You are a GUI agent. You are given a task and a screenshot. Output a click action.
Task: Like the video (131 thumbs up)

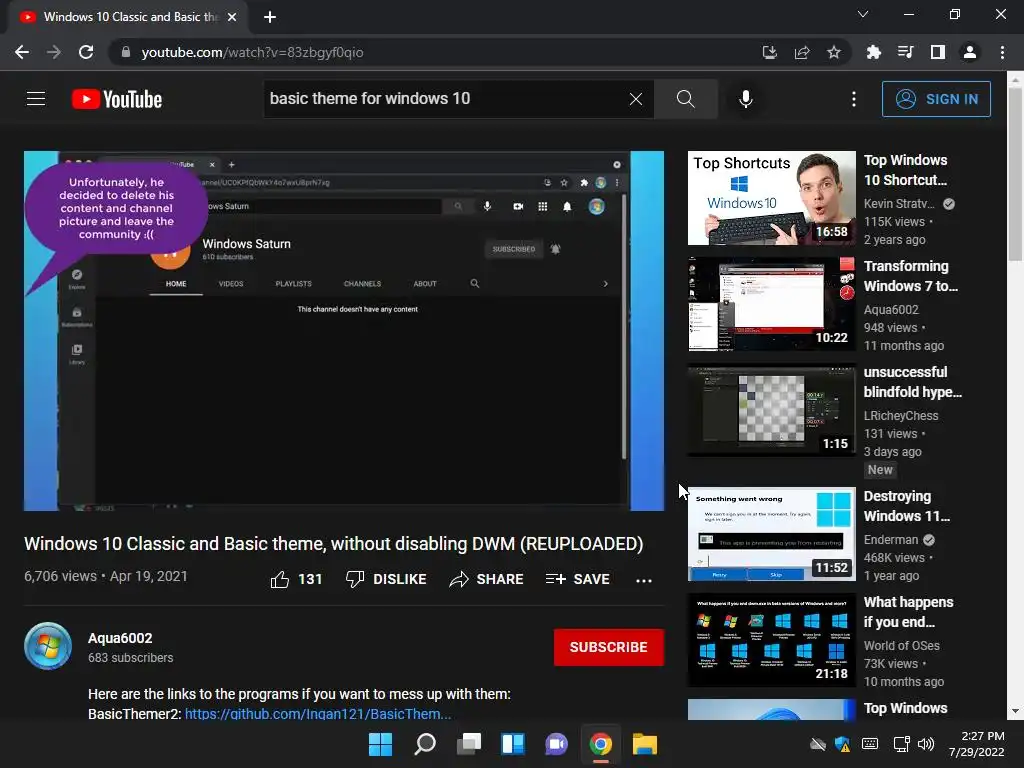pos(296,579)
